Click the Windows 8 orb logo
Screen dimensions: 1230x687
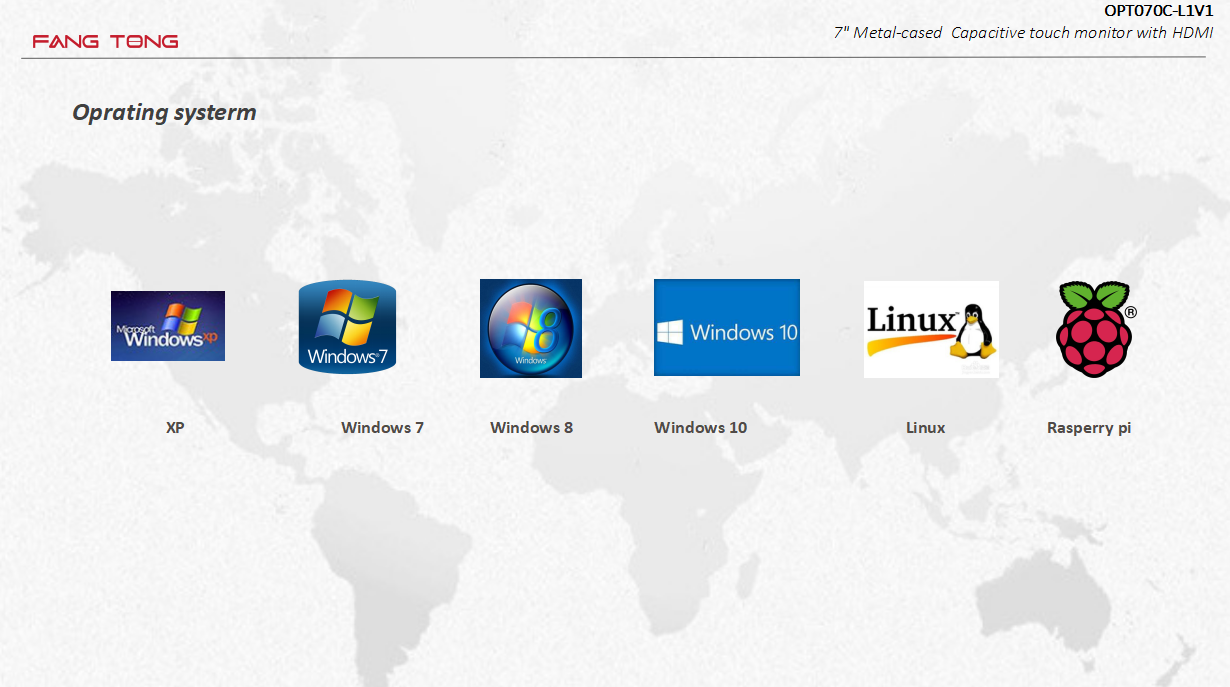coord(531,328)
